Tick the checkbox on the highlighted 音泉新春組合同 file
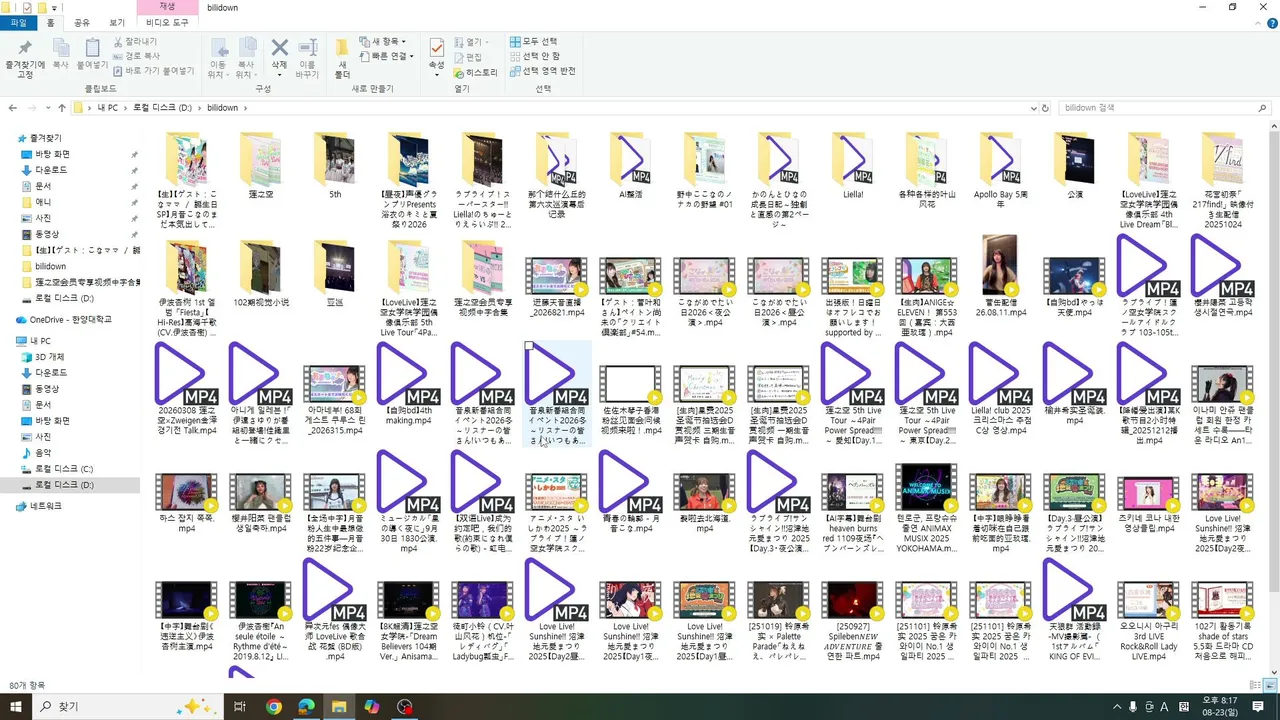The image size is (1280, 720). (x=529, y=346)
